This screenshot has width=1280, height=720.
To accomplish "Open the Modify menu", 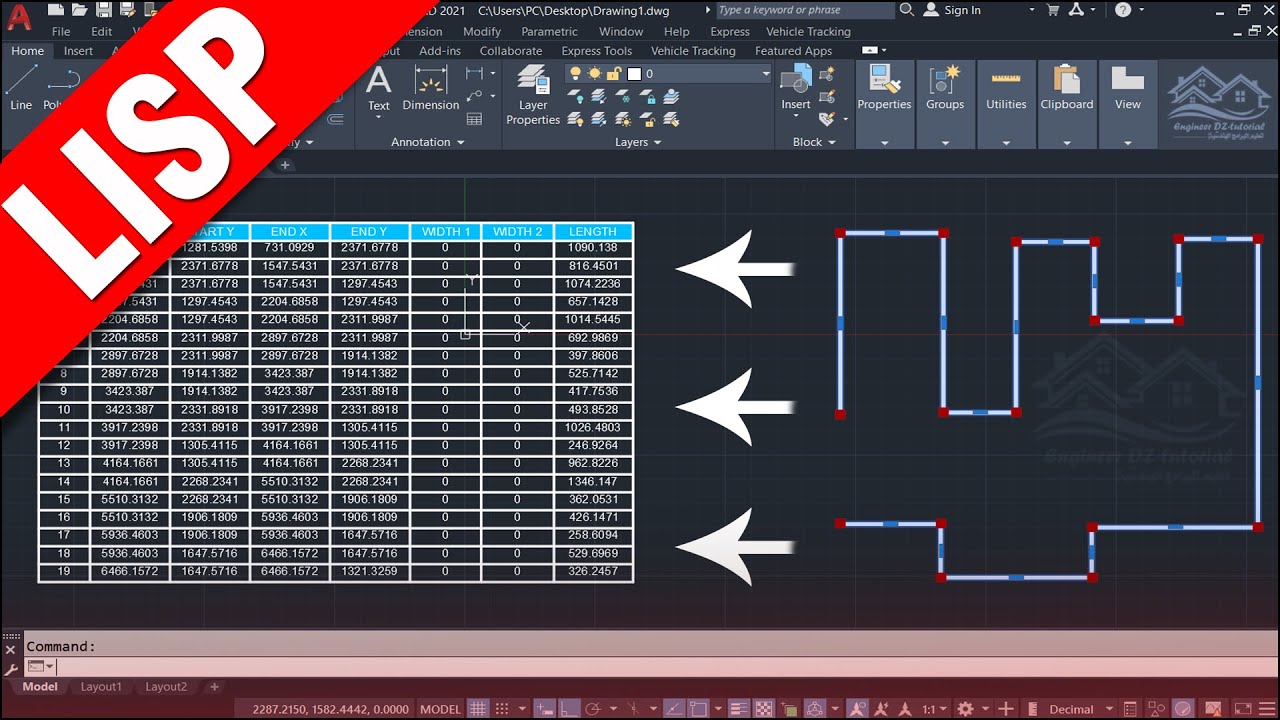I will tap(482, 31).
